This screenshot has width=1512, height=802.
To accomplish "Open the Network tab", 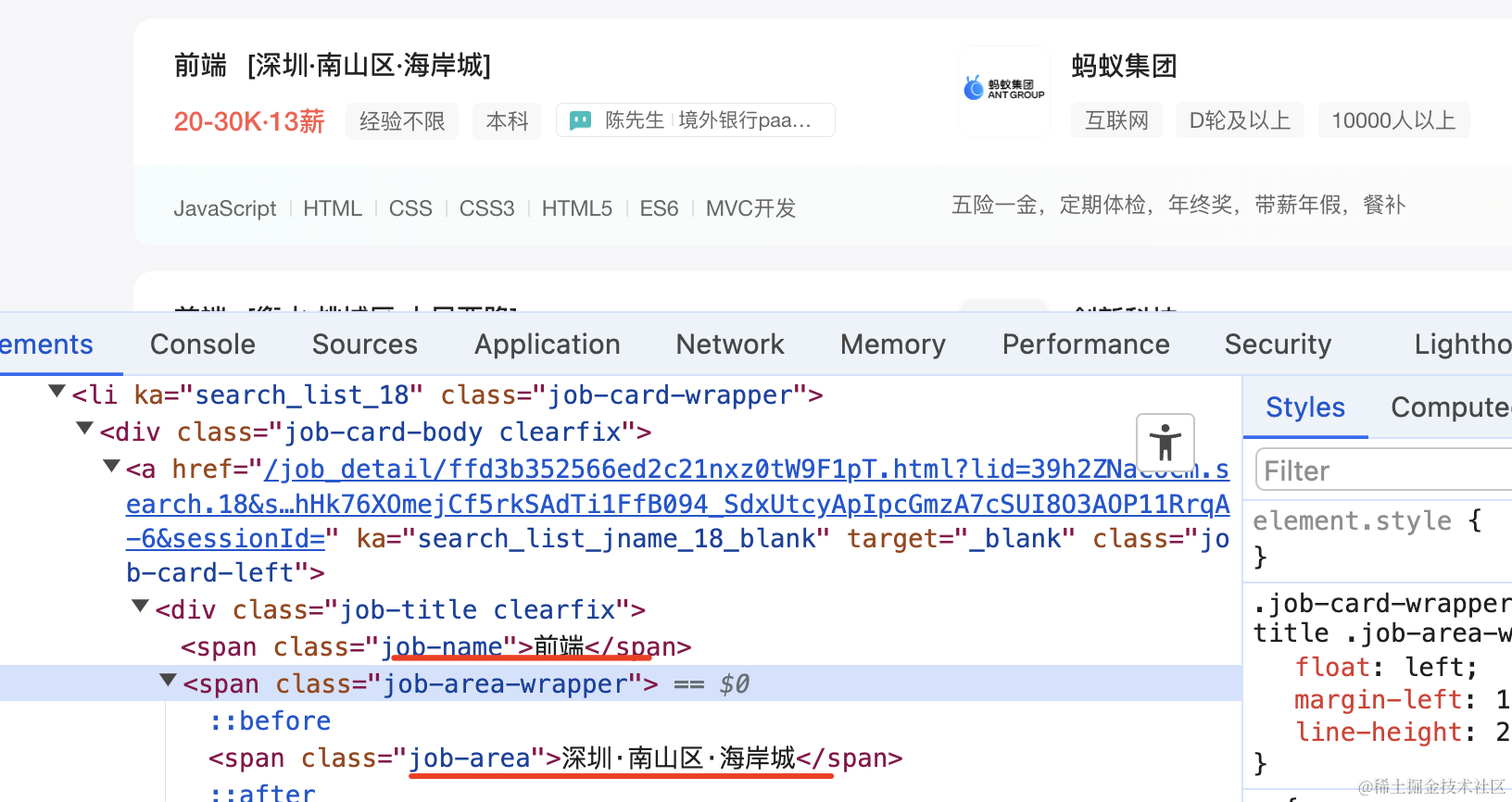I will coord(730,345).
